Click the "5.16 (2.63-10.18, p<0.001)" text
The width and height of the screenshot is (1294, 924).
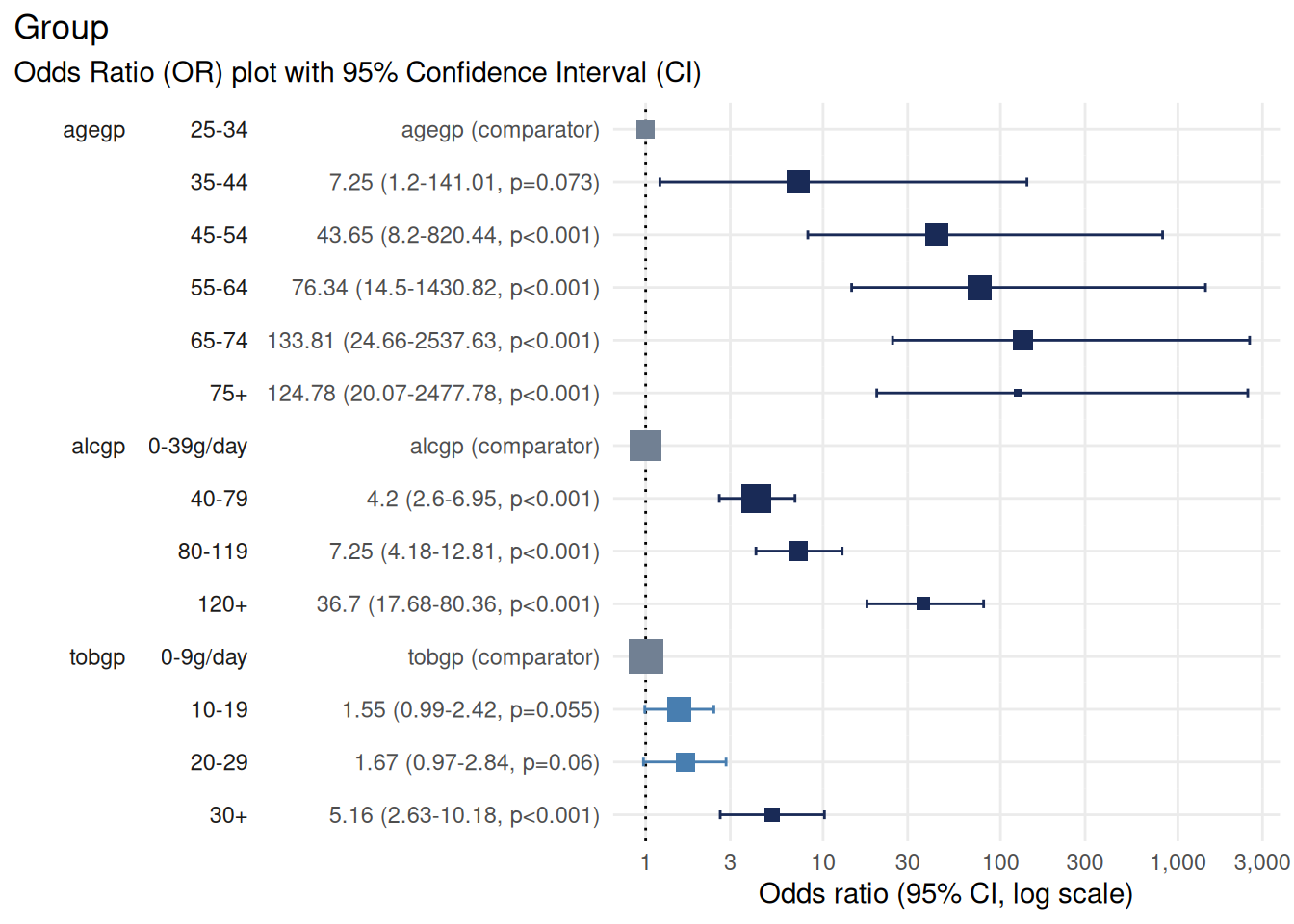(x=464, y=816)
